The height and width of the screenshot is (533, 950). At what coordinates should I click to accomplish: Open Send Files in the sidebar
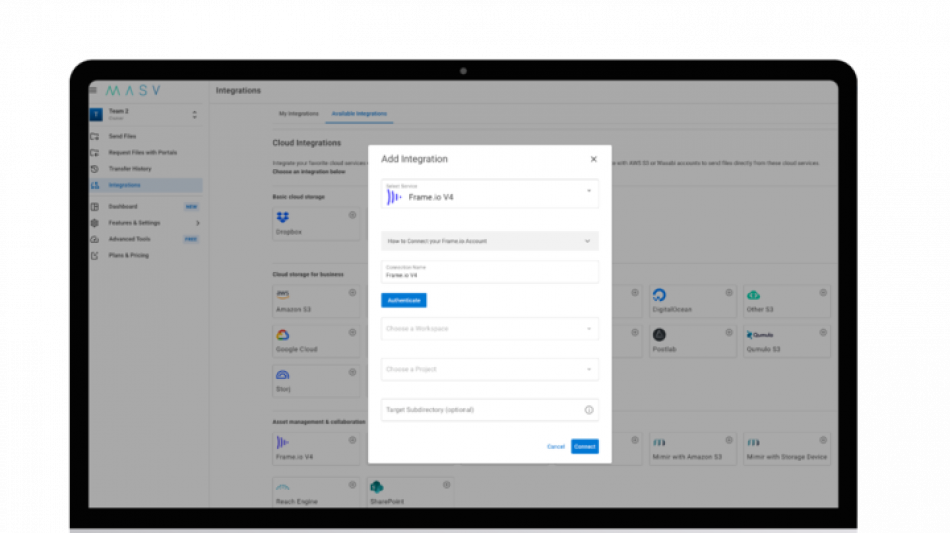pyautogui.click(x=122, y=136)
